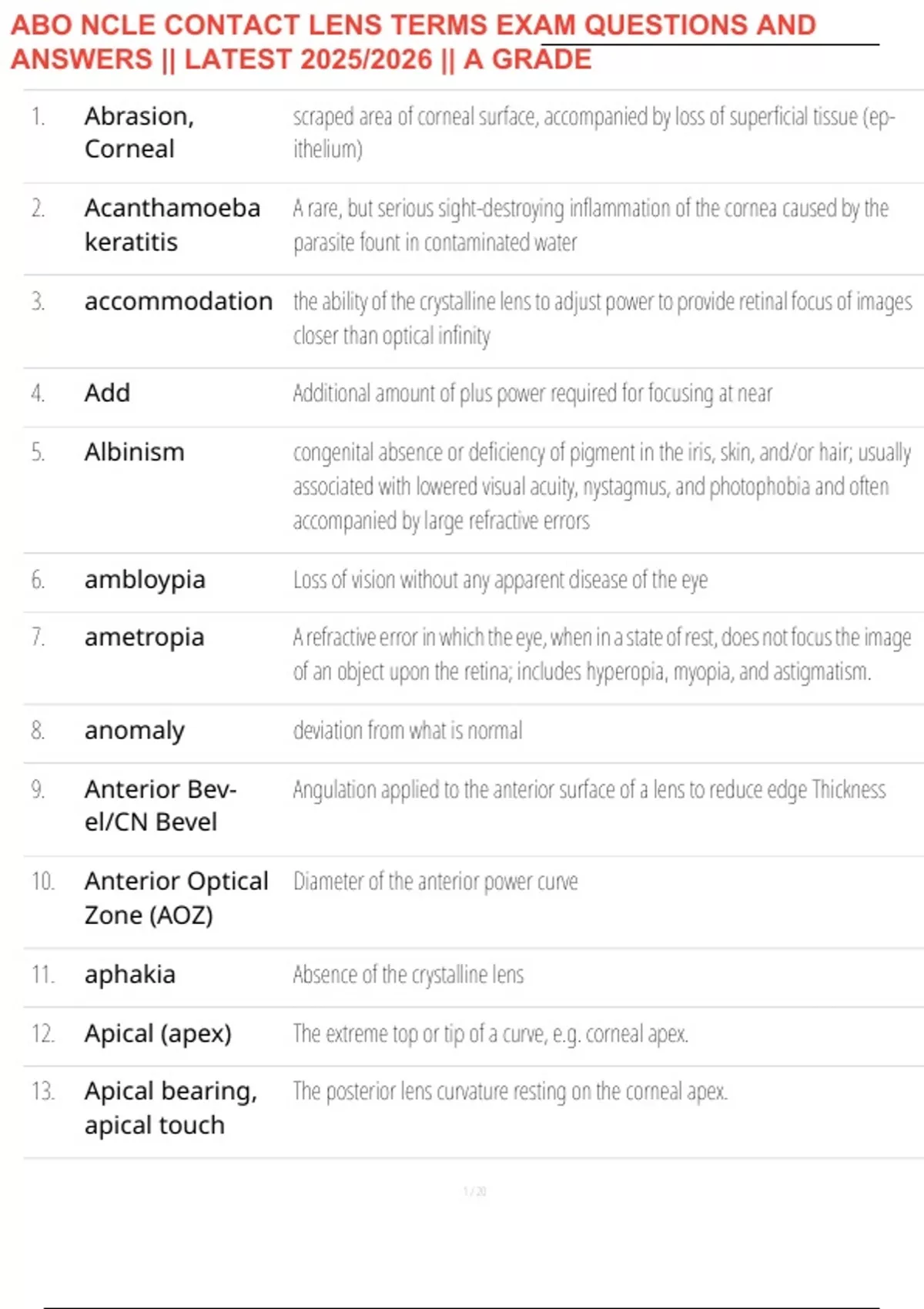The height and width of the screenshot is (1309, 924).
Task: Click the "Add" term entry
Action: pos(107,393)
